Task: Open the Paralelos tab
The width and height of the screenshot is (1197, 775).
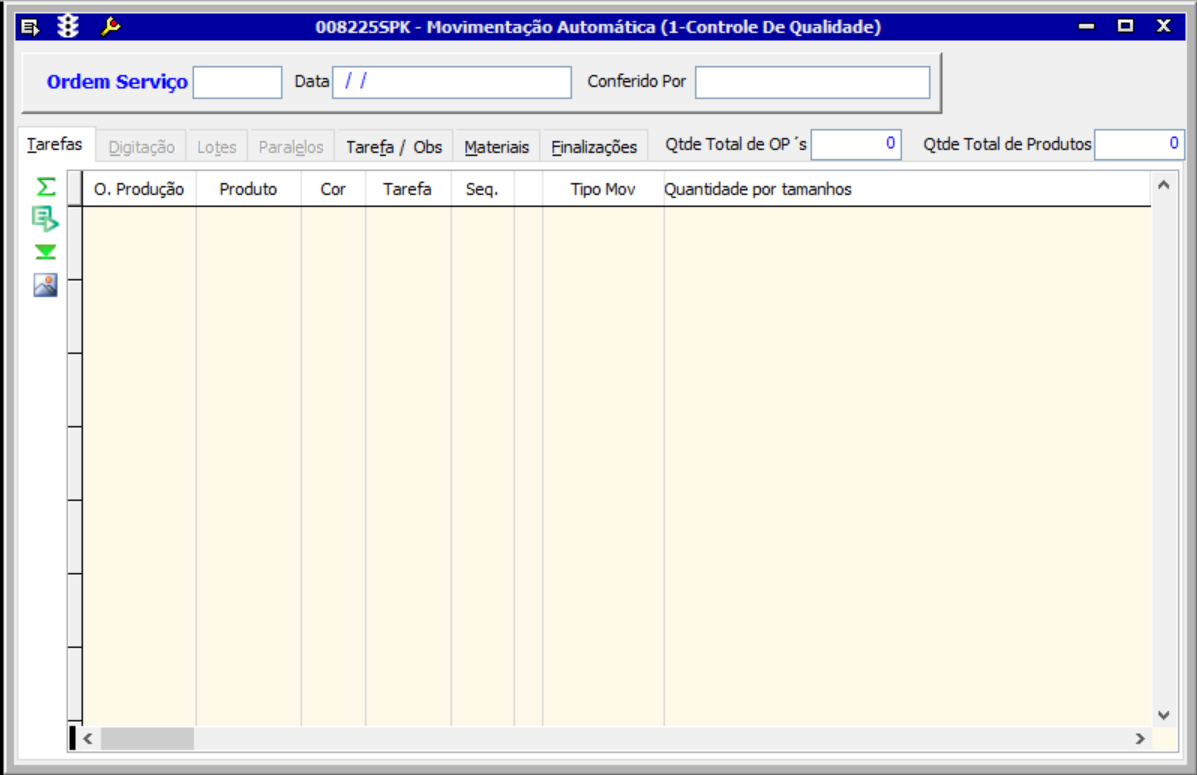Action: coord(291,147)
